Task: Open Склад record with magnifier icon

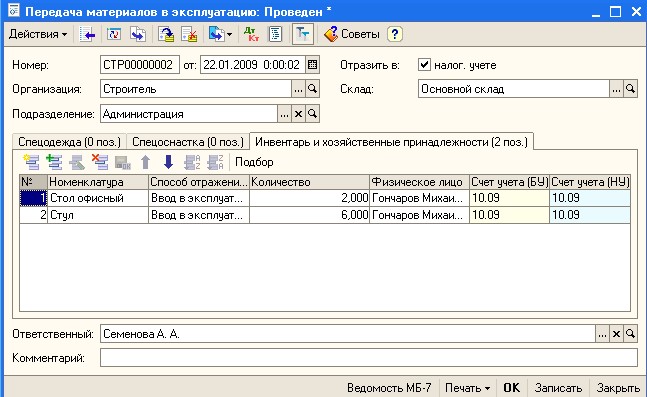Action: pyautogui.click(x=630, y=89)
